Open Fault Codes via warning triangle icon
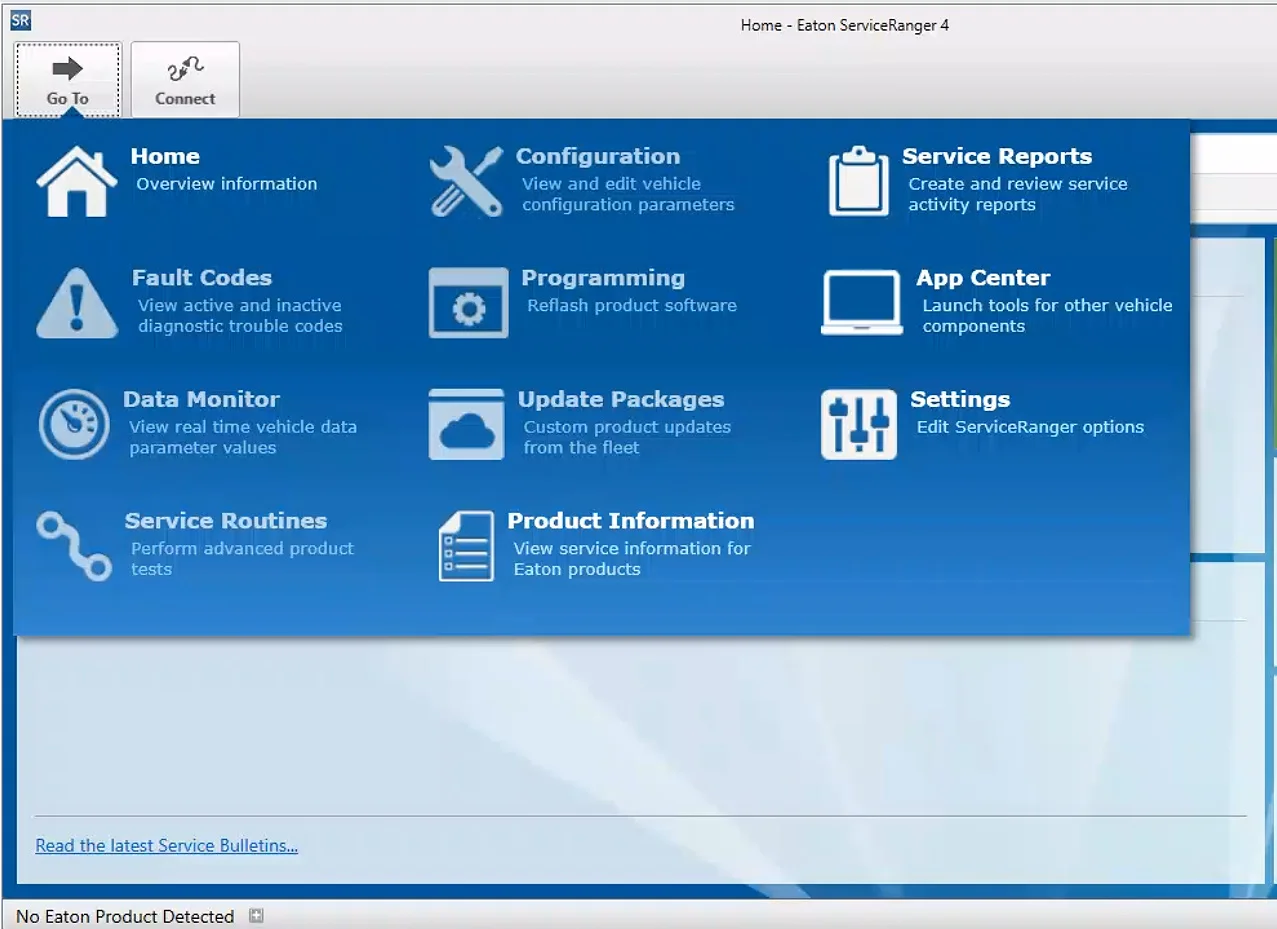This screenshot has height=929, width=1277. (x=77, y=304)
